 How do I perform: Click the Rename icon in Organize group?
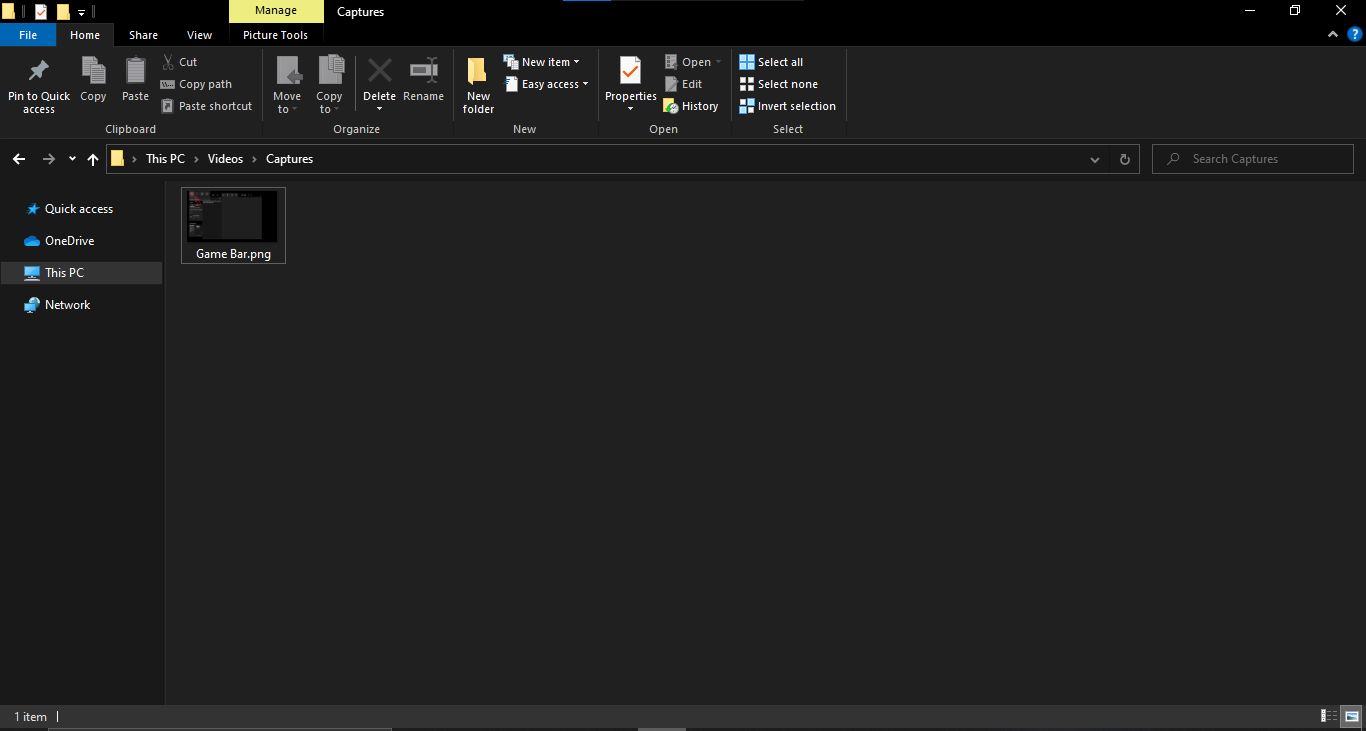coord(423,72)
